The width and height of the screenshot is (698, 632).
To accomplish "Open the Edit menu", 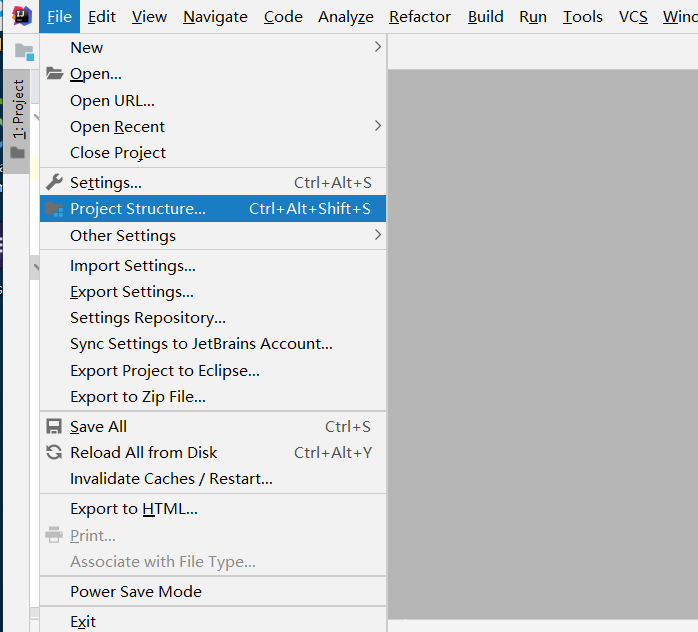I will point(101,16).
